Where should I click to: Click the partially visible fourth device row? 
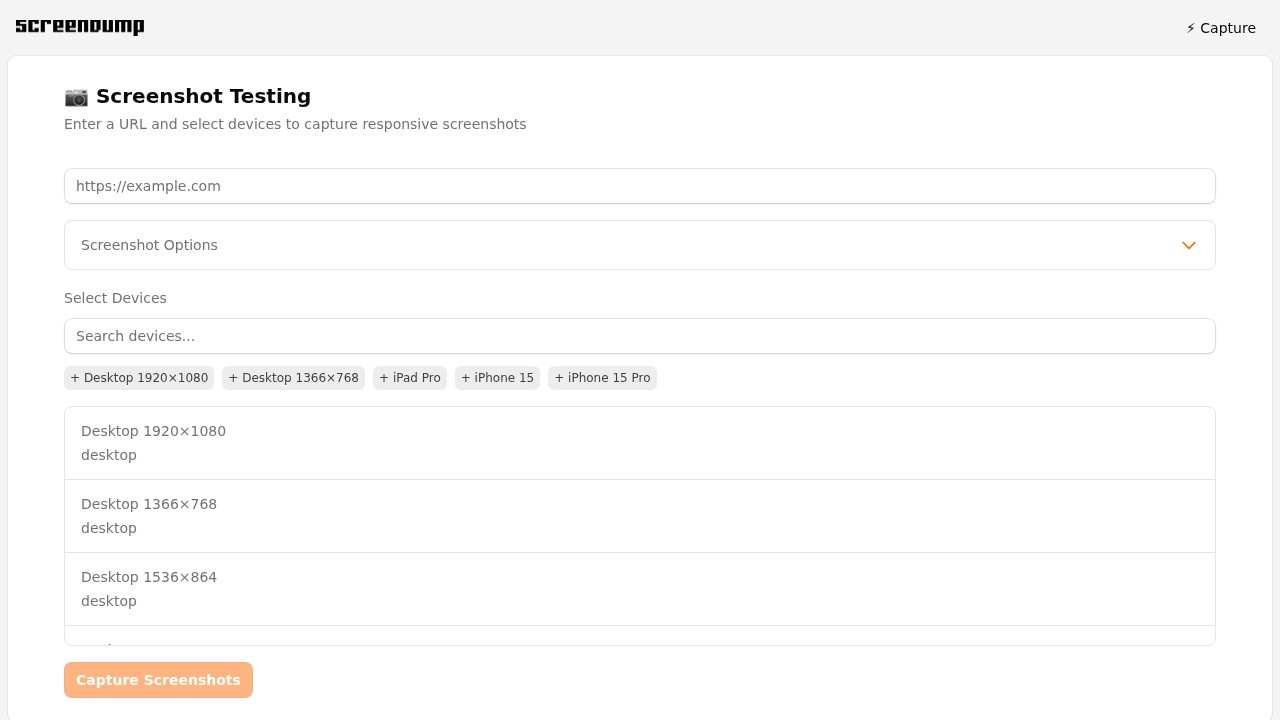[640, 636]
